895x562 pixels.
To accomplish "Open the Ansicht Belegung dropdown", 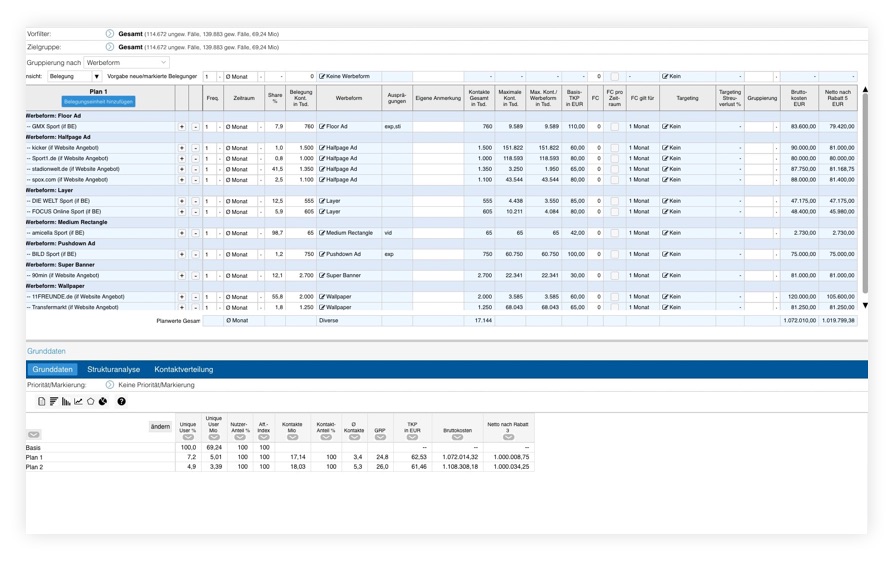I will 74,76.
